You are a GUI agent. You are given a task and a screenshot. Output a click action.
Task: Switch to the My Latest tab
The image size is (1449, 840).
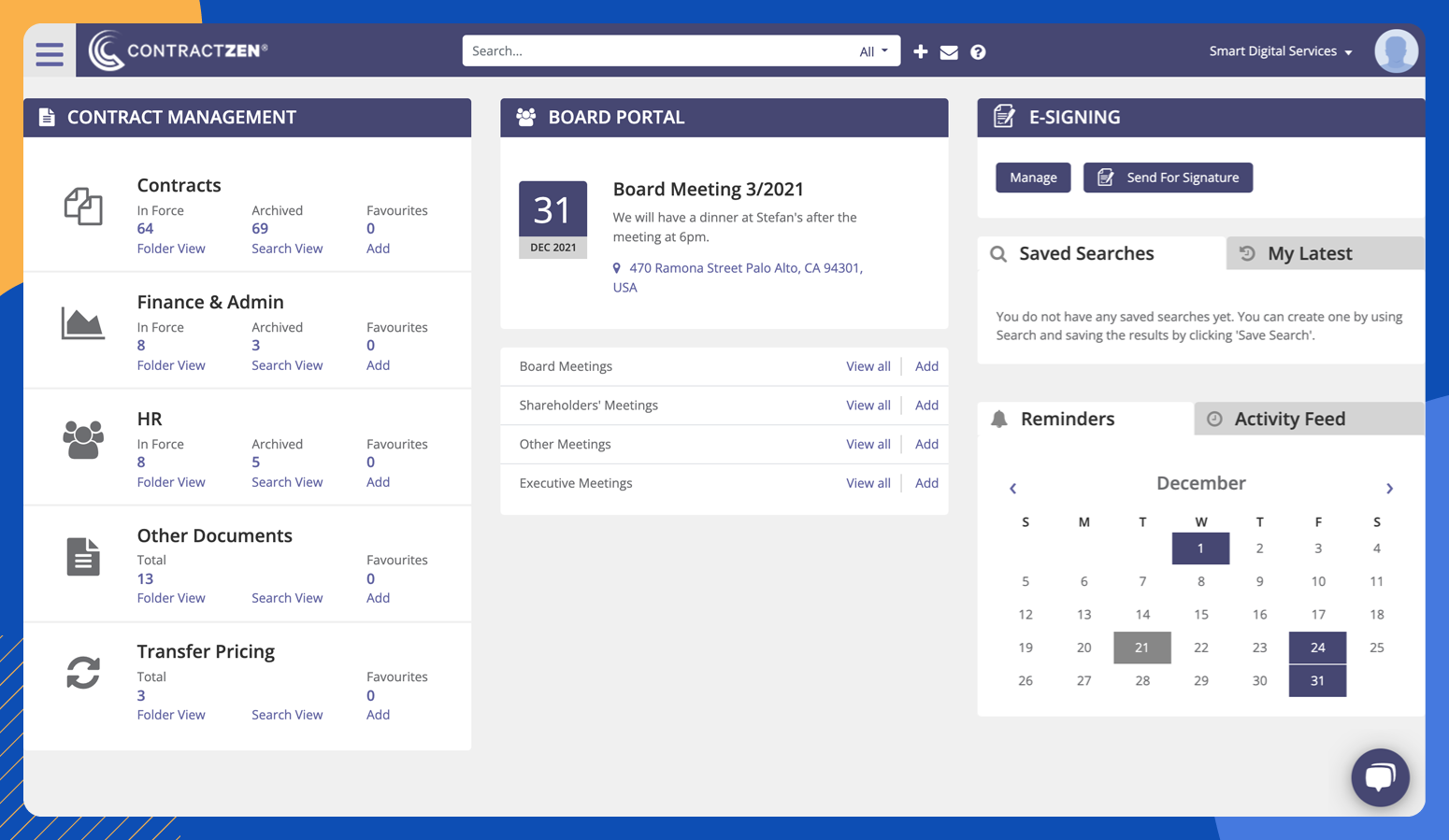(1309, 253)
